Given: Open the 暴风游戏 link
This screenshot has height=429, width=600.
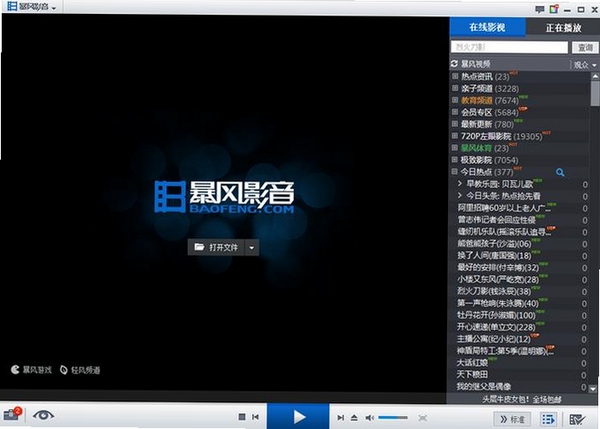Looking at the screenshot, I should tap(31, 370).
